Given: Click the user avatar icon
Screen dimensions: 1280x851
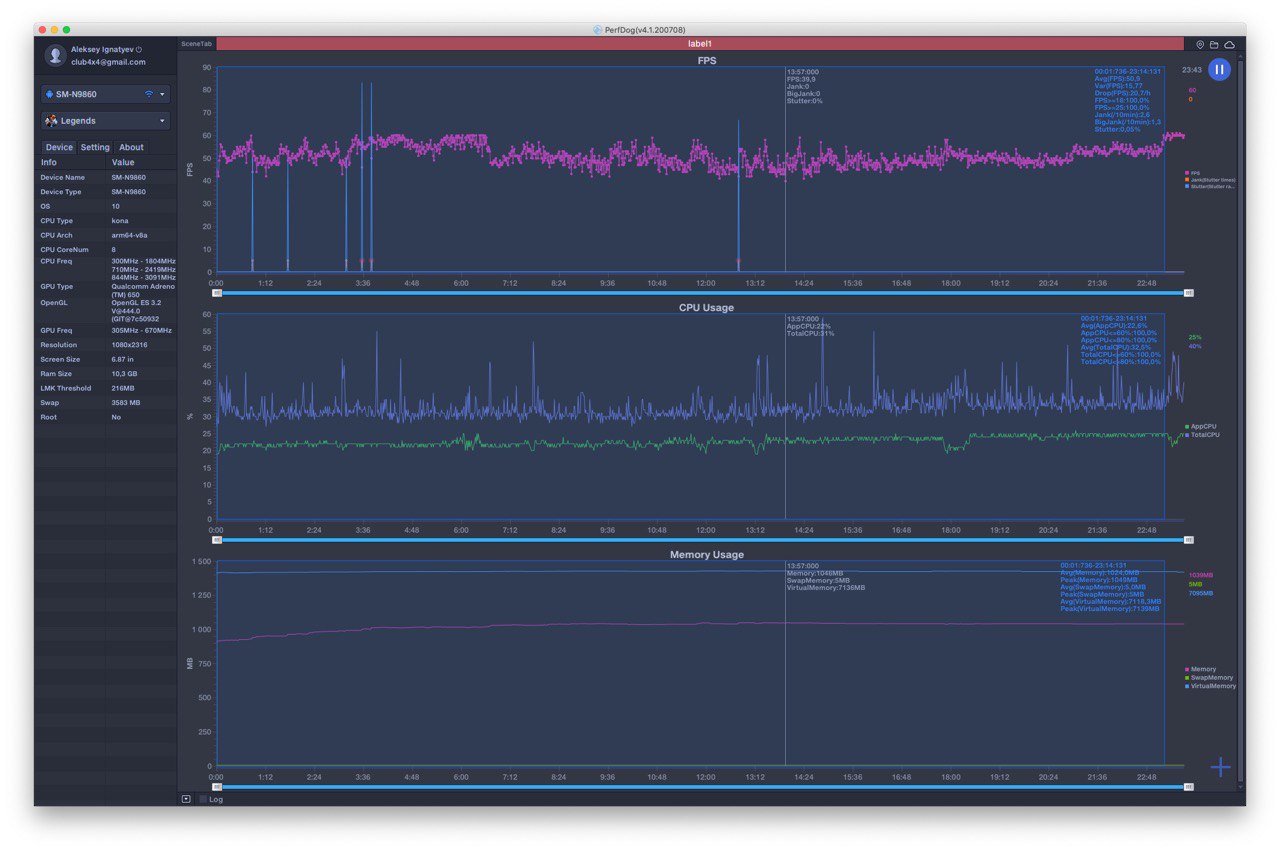Looking at the screenshot, I should click(x=56, y=55).
